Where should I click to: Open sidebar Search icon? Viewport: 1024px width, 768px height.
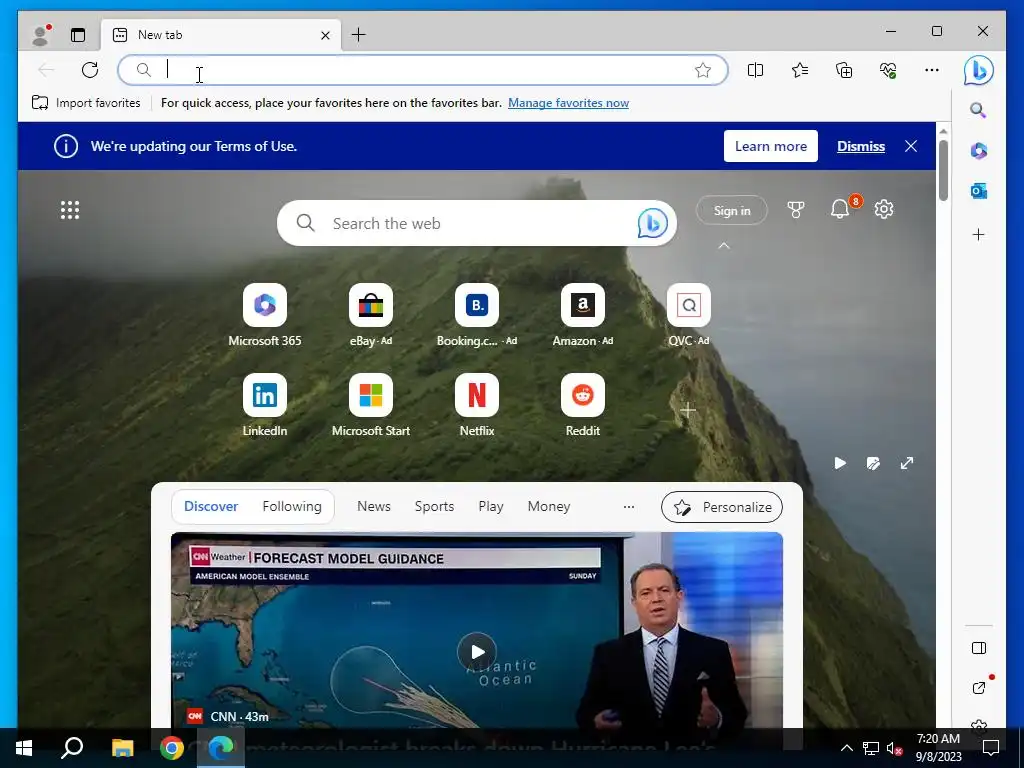978,110
